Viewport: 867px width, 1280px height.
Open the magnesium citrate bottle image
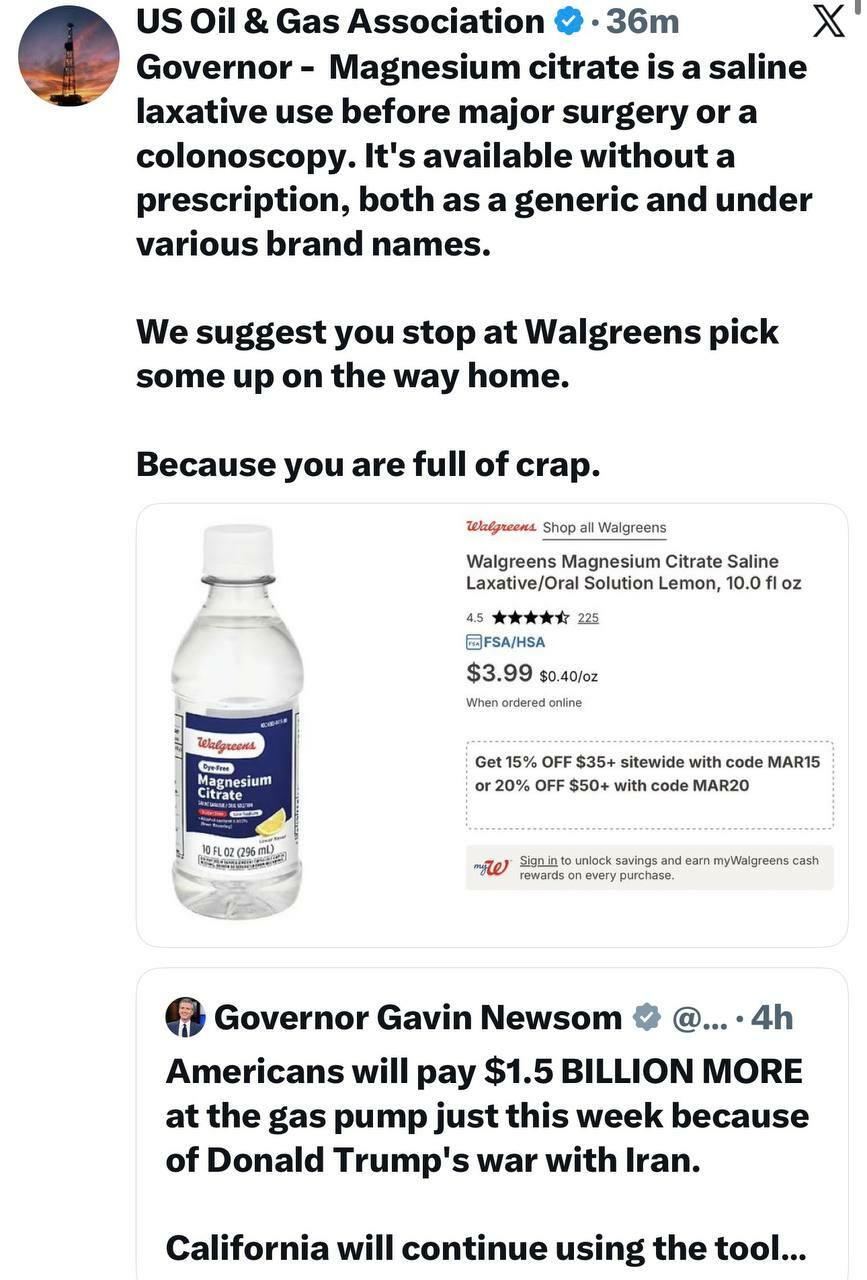pos(237,721)
